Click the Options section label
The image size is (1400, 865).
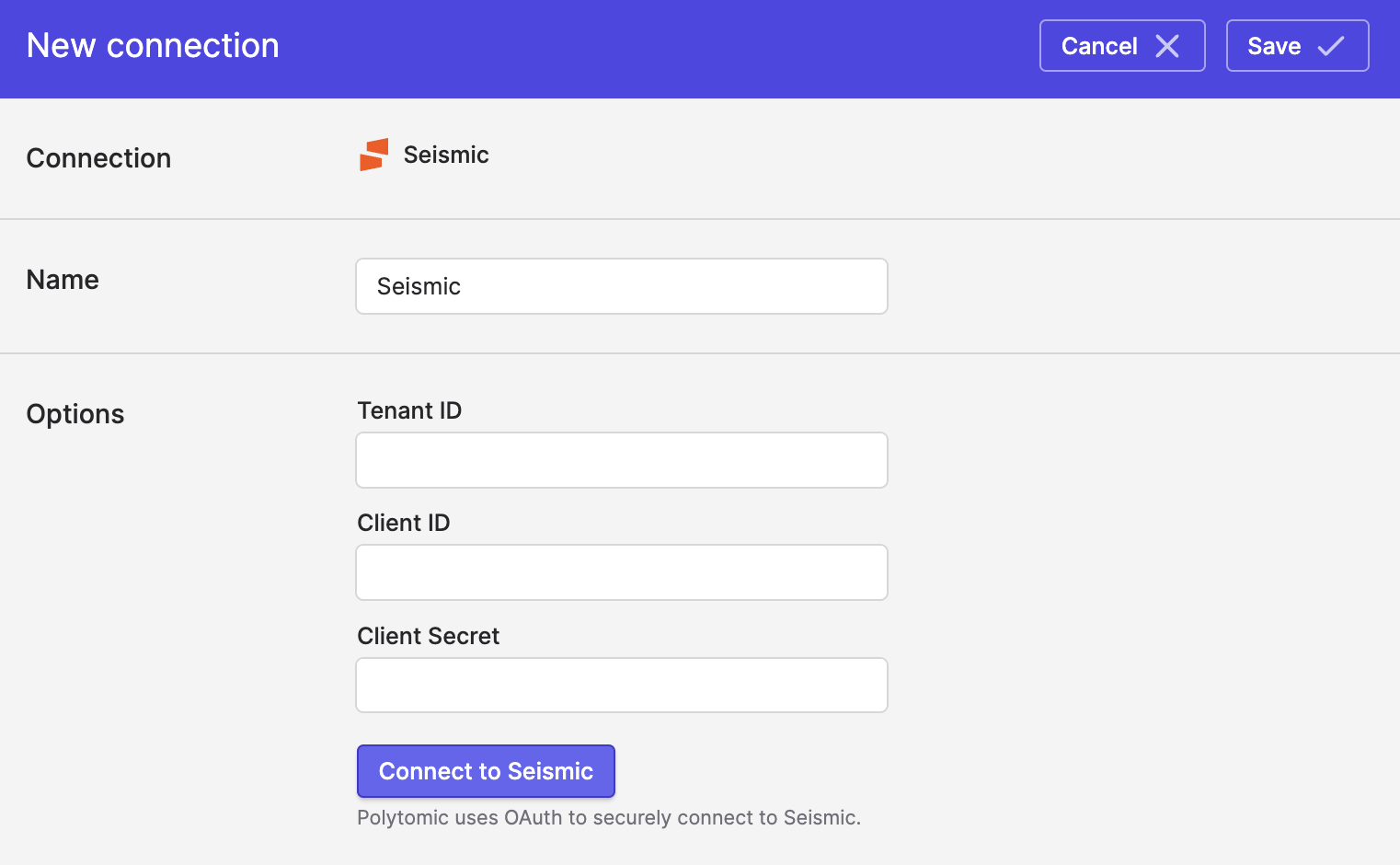point(75,414)
